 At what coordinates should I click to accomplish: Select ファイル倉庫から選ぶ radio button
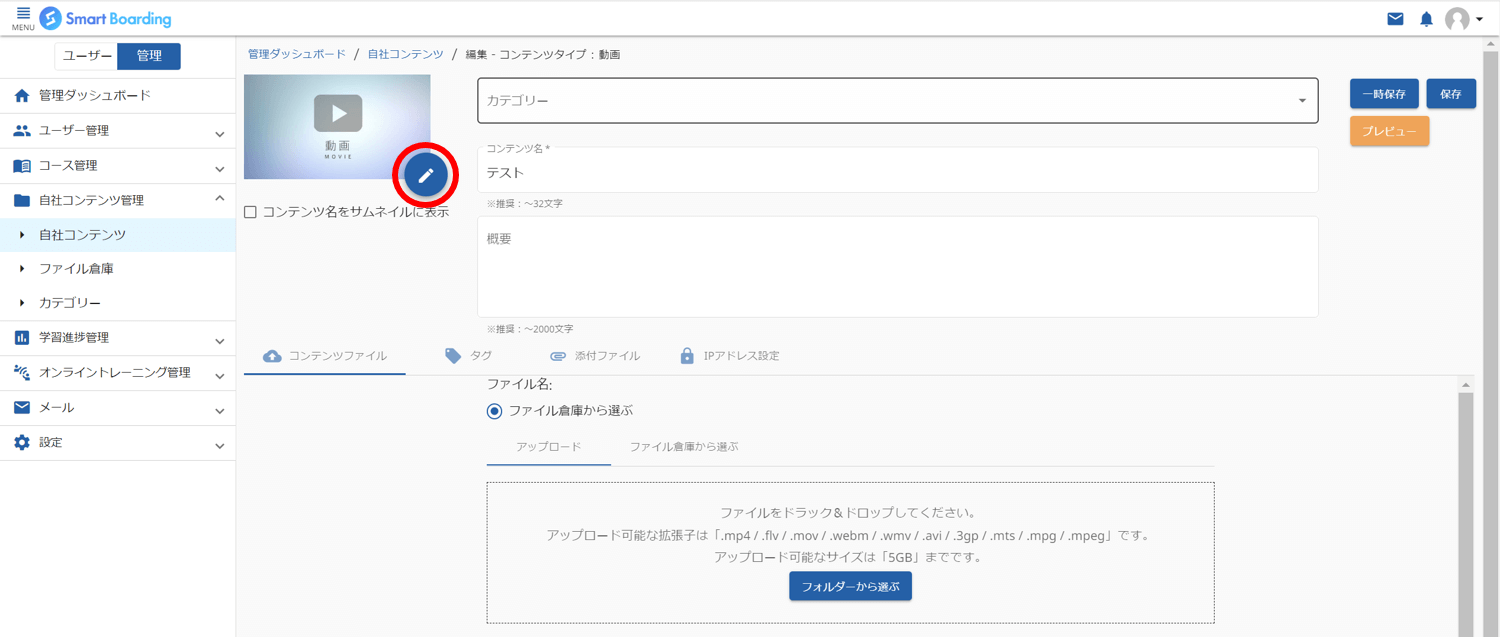point(494,411)
